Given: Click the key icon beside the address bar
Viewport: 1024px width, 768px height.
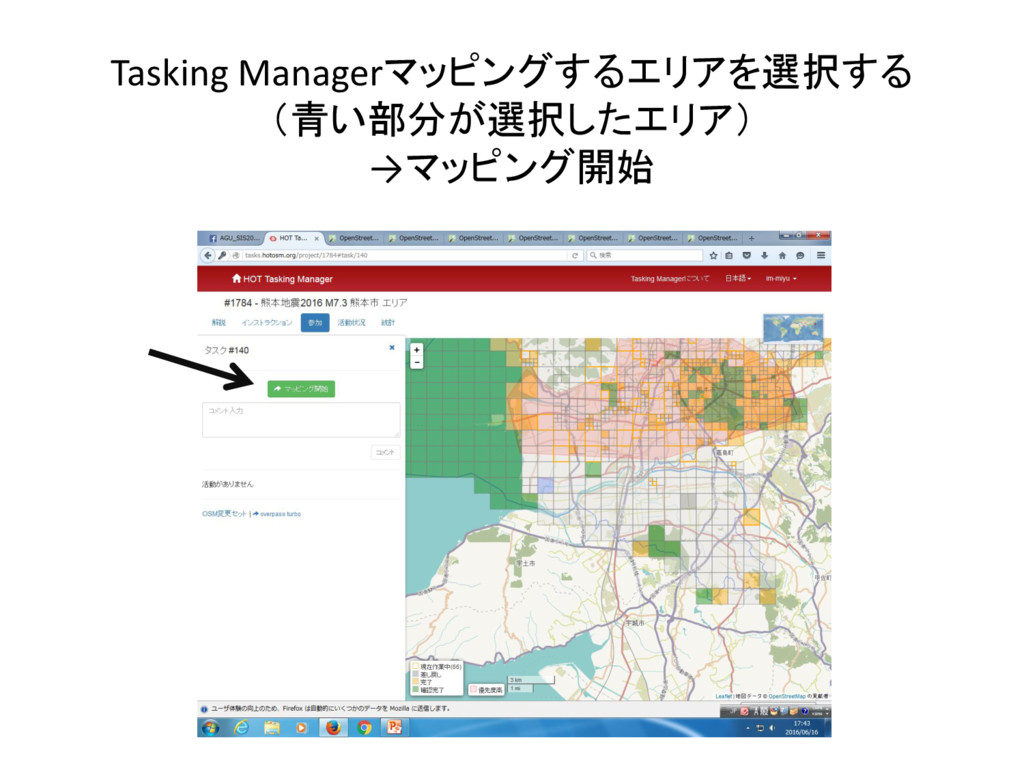Looking at the screenshot, I should pos(222,255).
